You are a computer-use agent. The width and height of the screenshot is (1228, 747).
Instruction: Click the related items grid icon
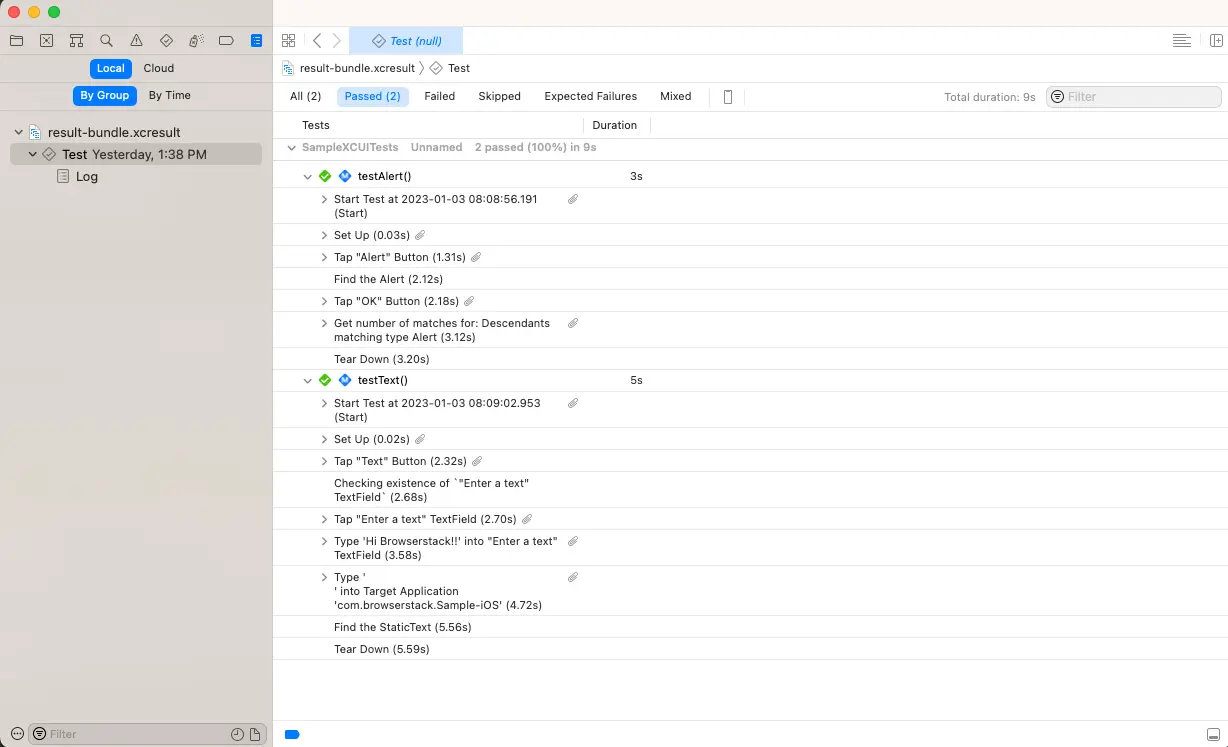pyautogui.click(x=288, y=41)
